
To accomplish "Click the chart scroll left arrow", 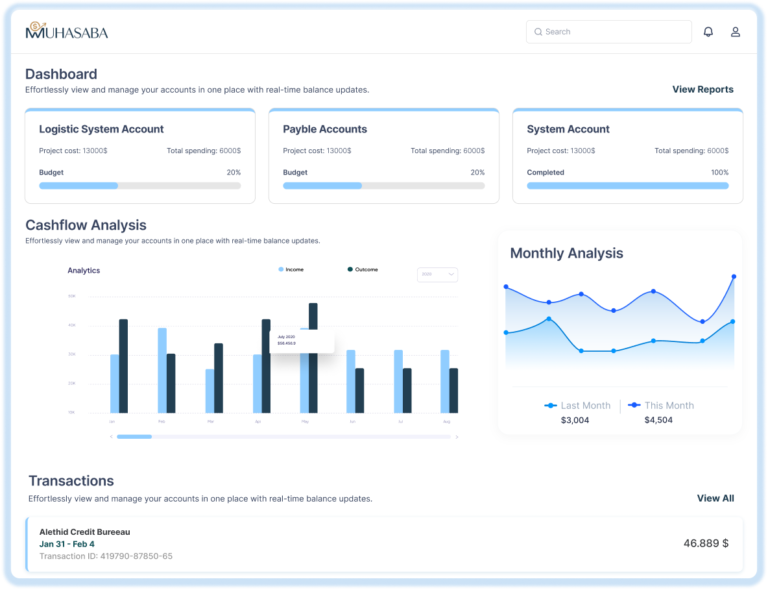I will [111, 436].
